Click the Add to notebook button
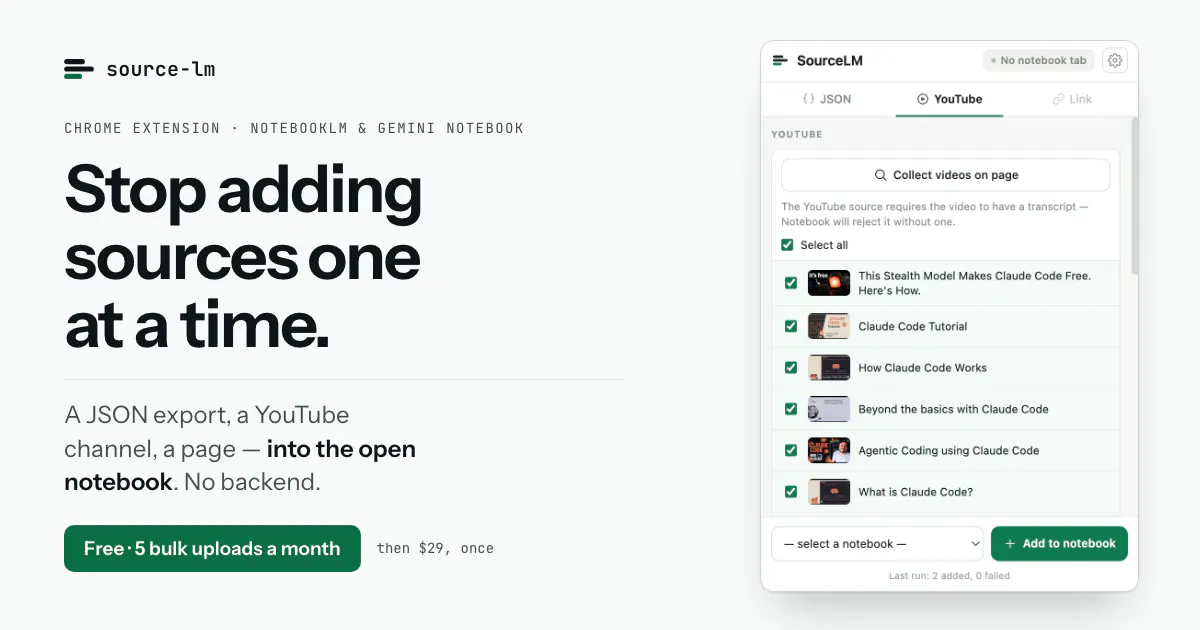 pyautogui.click(x=1059, y=544)
